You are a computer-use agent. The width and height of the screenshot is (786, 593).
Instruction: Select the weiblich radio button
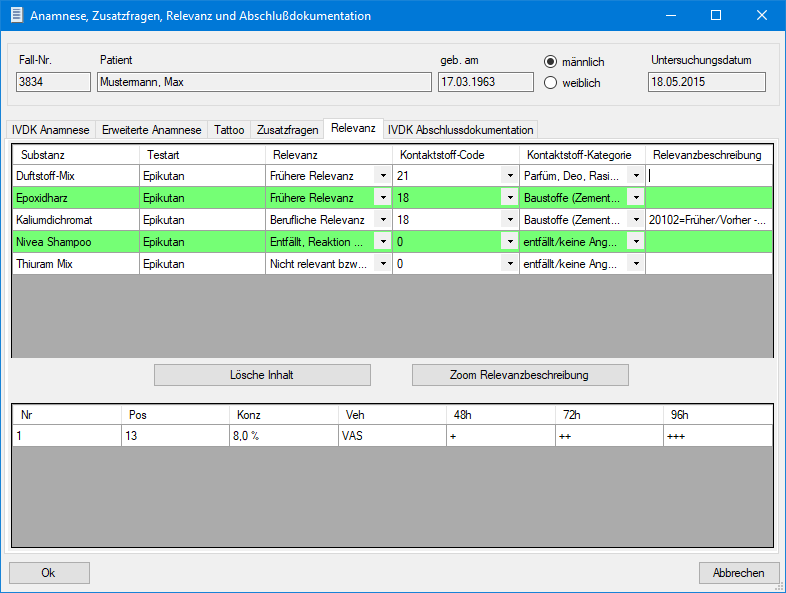[x=550, y=83]
